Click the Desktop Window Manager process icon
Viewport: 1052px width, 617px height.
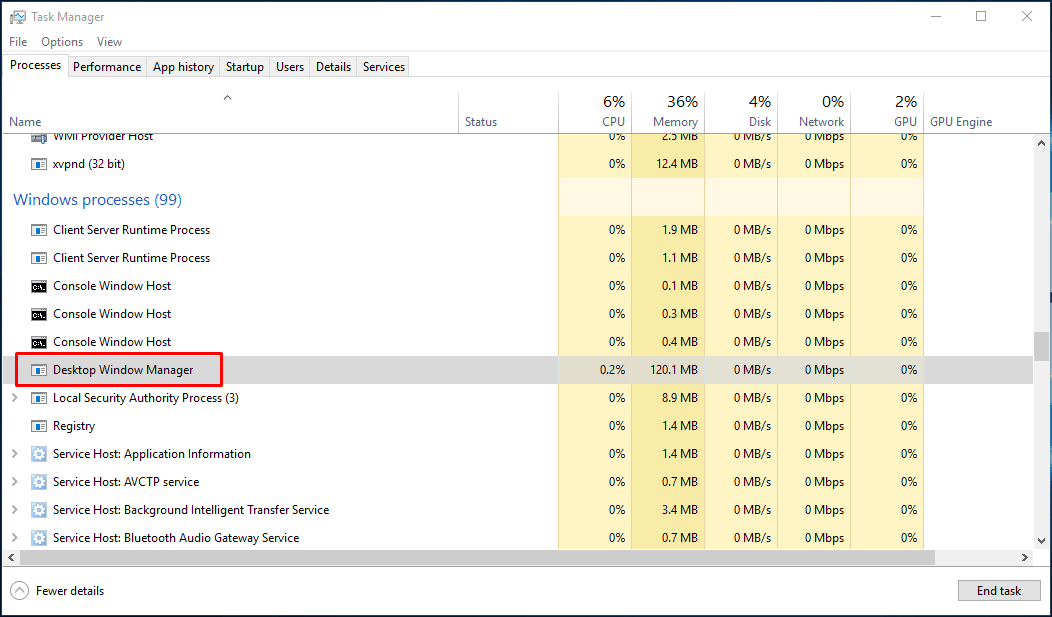click(x=39, y=370)
